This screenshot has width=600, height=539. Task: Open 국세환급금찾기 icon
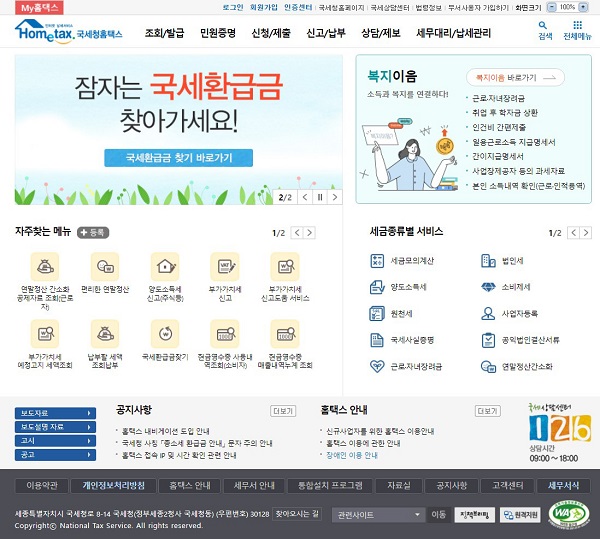(165, 334)
